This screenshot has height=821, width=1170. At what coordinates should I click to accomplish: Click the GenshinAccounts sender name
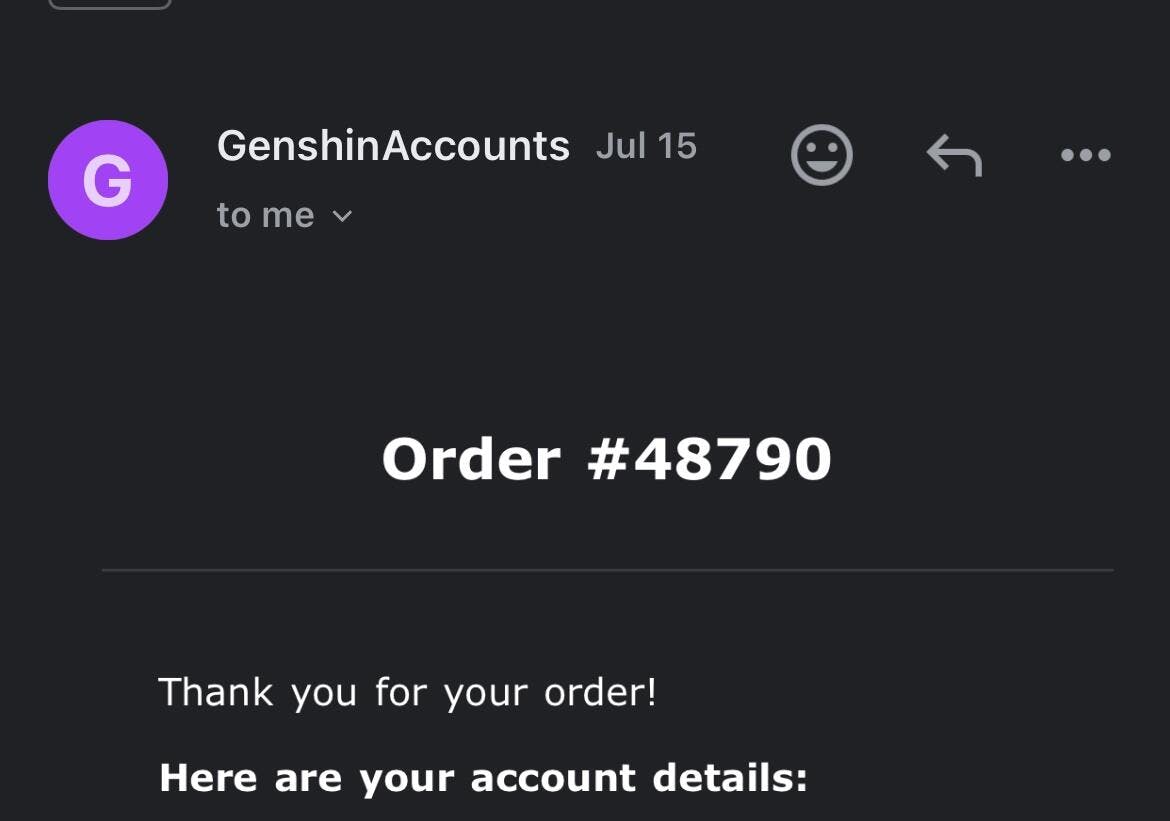point(393,146)
